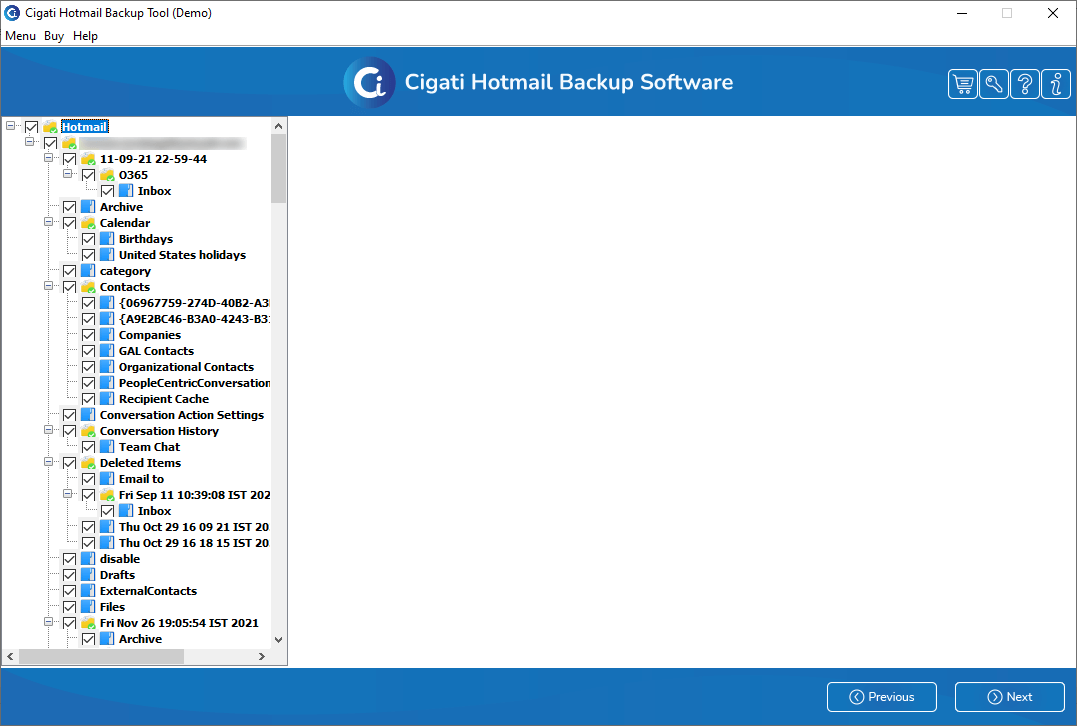
Task: Select the {A9E2BC46-B3A0-4243 contact folder
Action: pos(194,319)
